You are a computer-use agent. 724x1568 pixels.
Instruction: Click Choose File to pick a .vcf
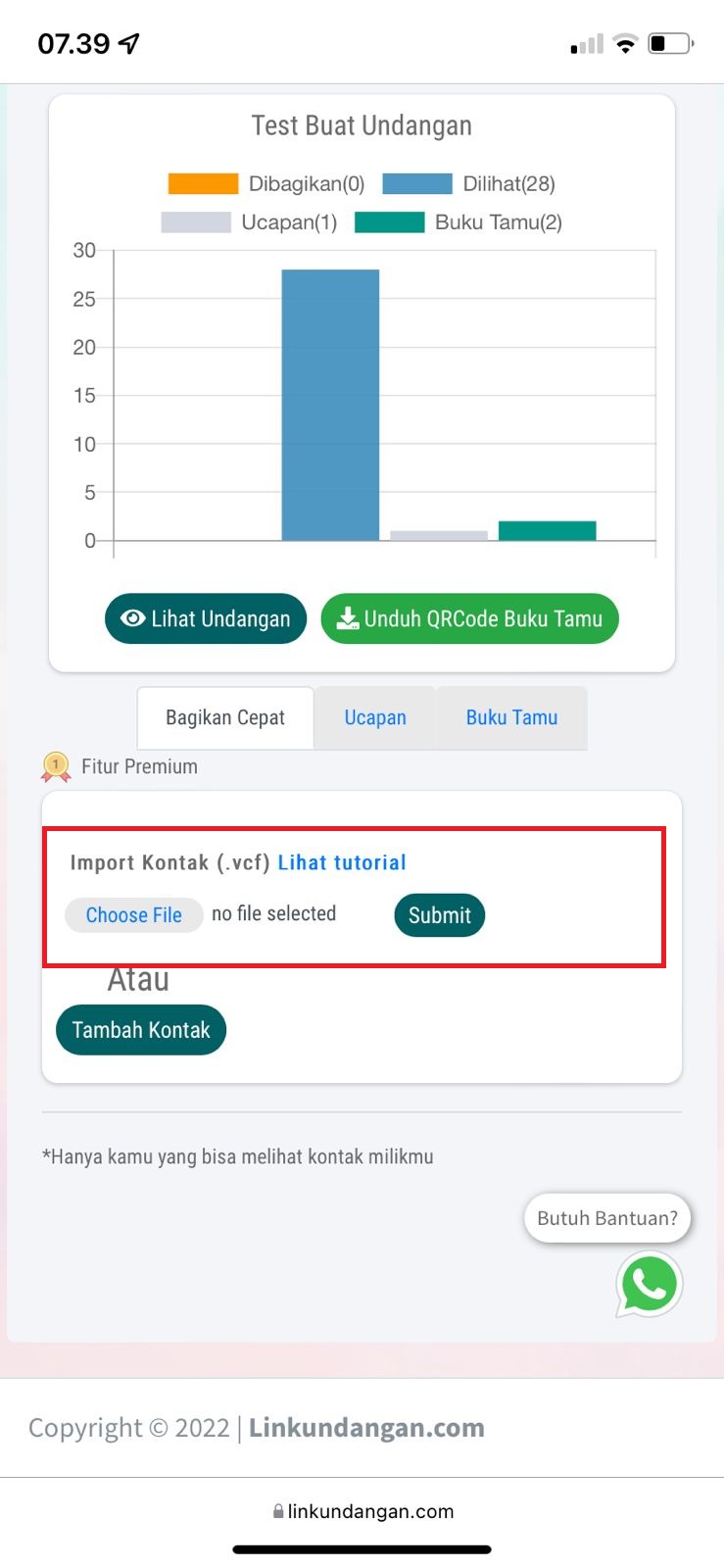point(134,915)
